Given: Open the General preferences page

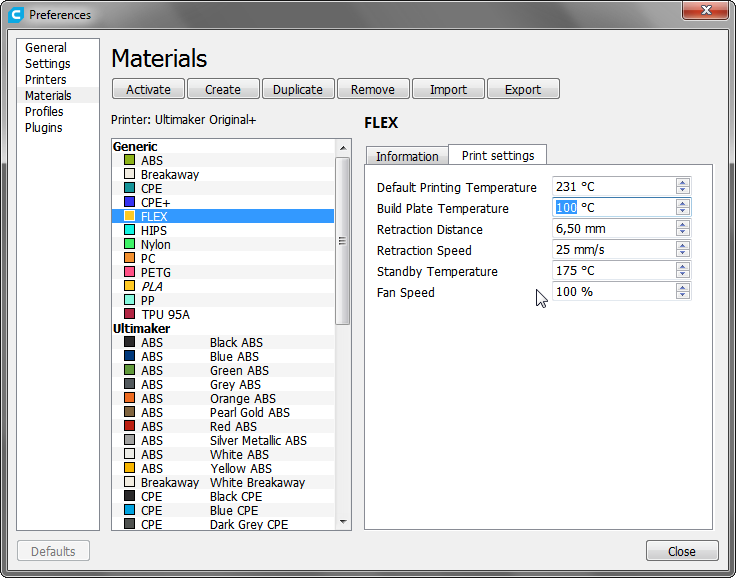Looking at the screenshot, I should coord(58,47).
